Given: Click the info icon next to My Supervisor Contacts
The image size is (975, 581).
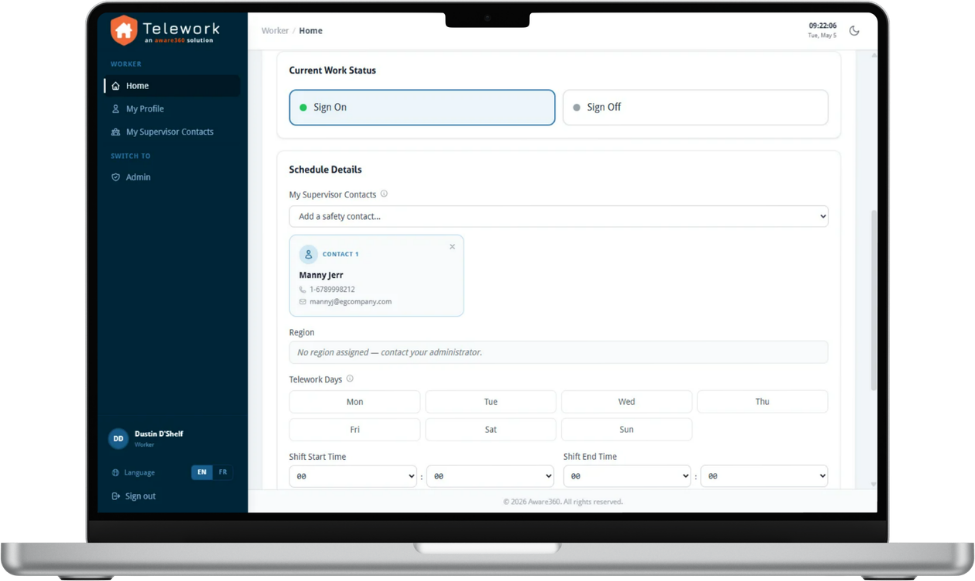Looking at the screenshot, I should pyautogui.click(x=384, y=194).
